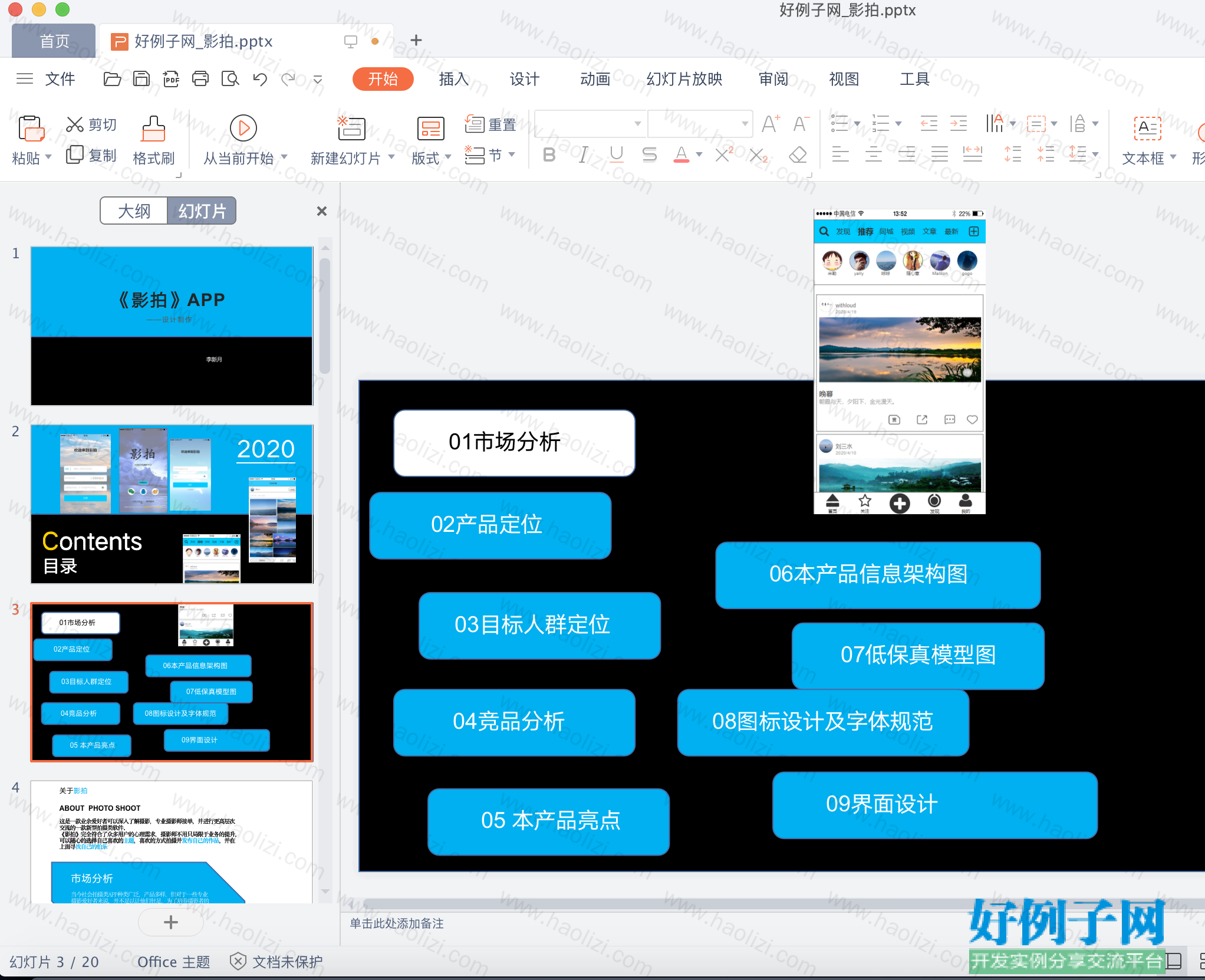Click the save disk icon
This screenshot has height=980, width=1205.
point(141,79)
